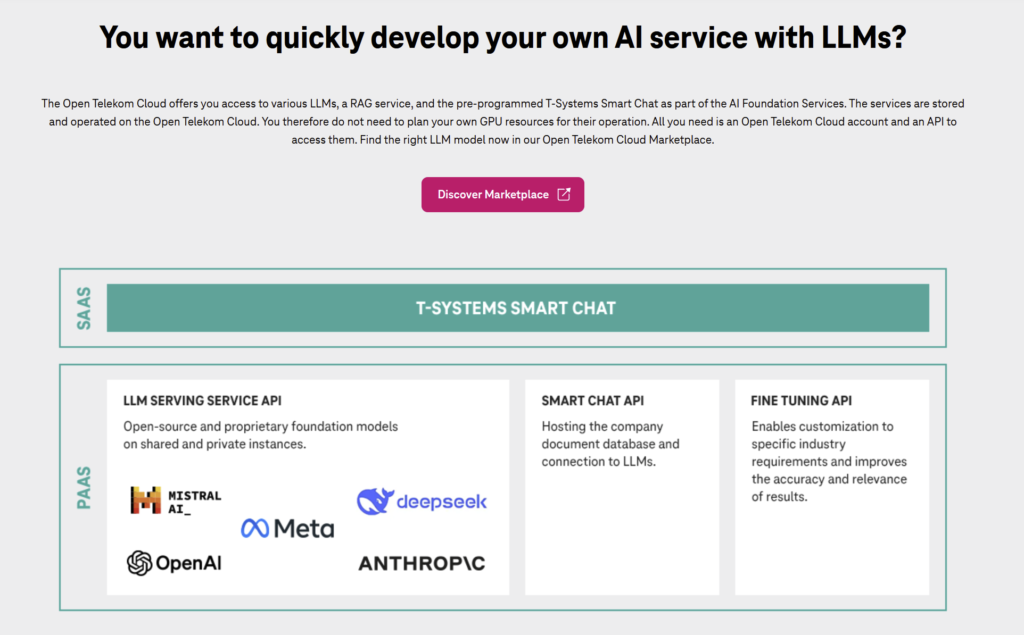Image resolution: width=1024 pixels, height=635 pixels.
Task: Click the main AI service headline
Action: click(503, 37)
